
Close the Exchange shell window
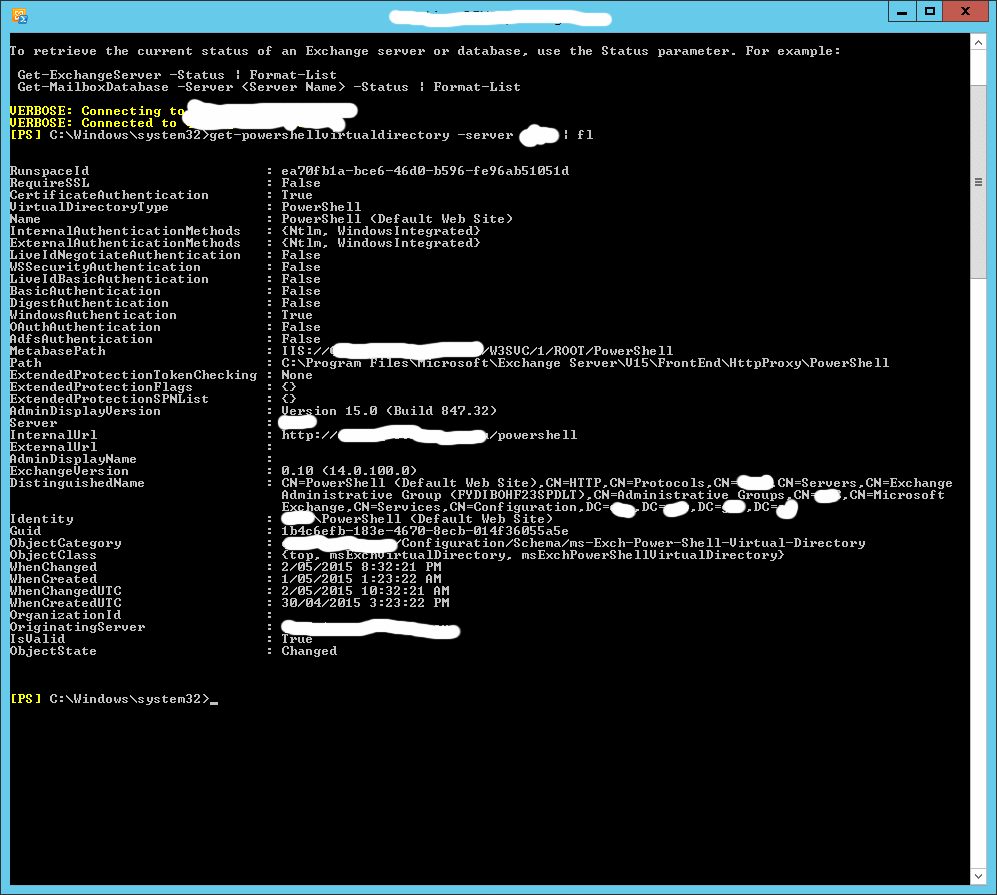point(965,11)
